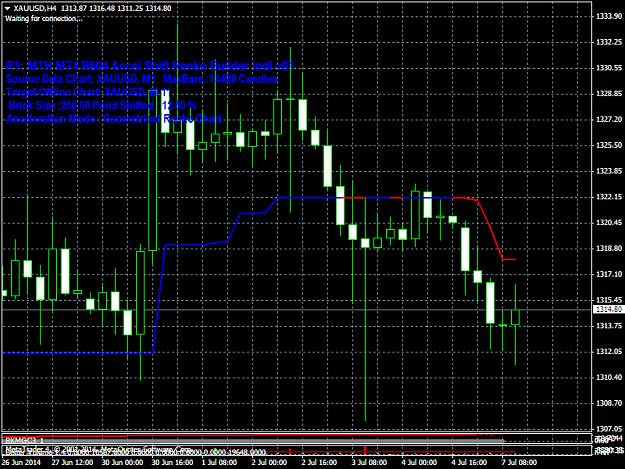Click the 1312.05 price scale label

(609, 351)
